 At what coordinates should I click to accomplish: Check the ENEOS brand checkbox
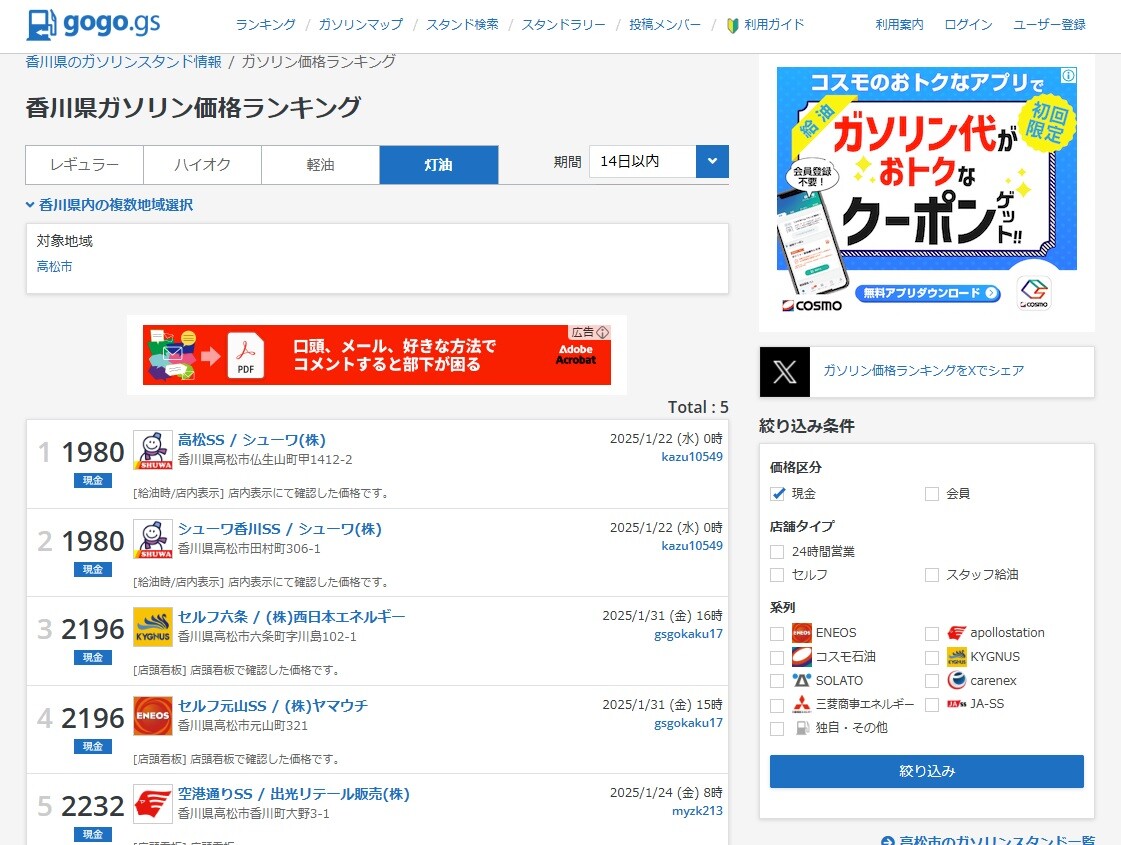pos(777,633)
